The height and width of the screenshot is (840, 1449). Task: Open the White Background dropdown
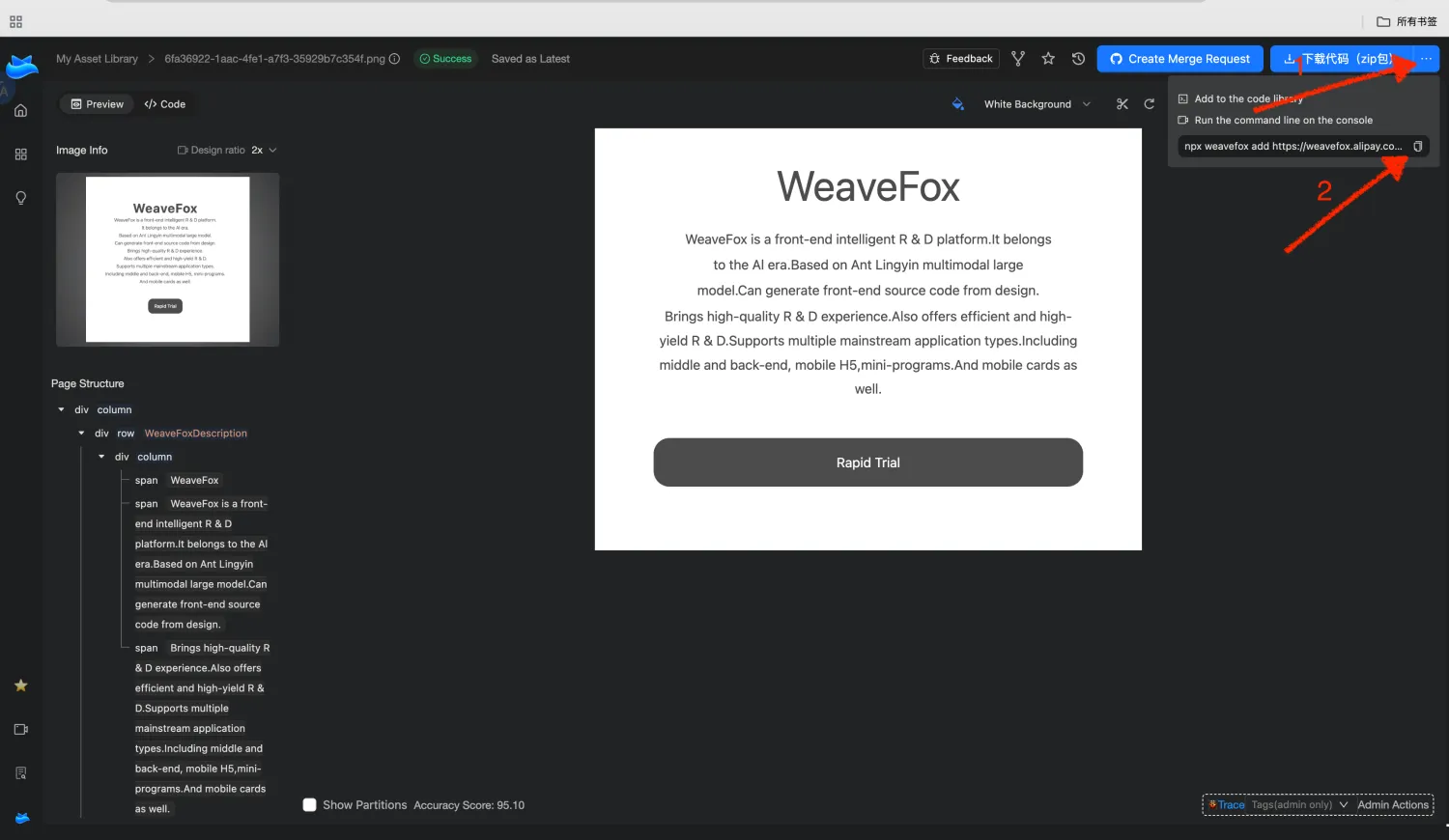click(1037, 104)
